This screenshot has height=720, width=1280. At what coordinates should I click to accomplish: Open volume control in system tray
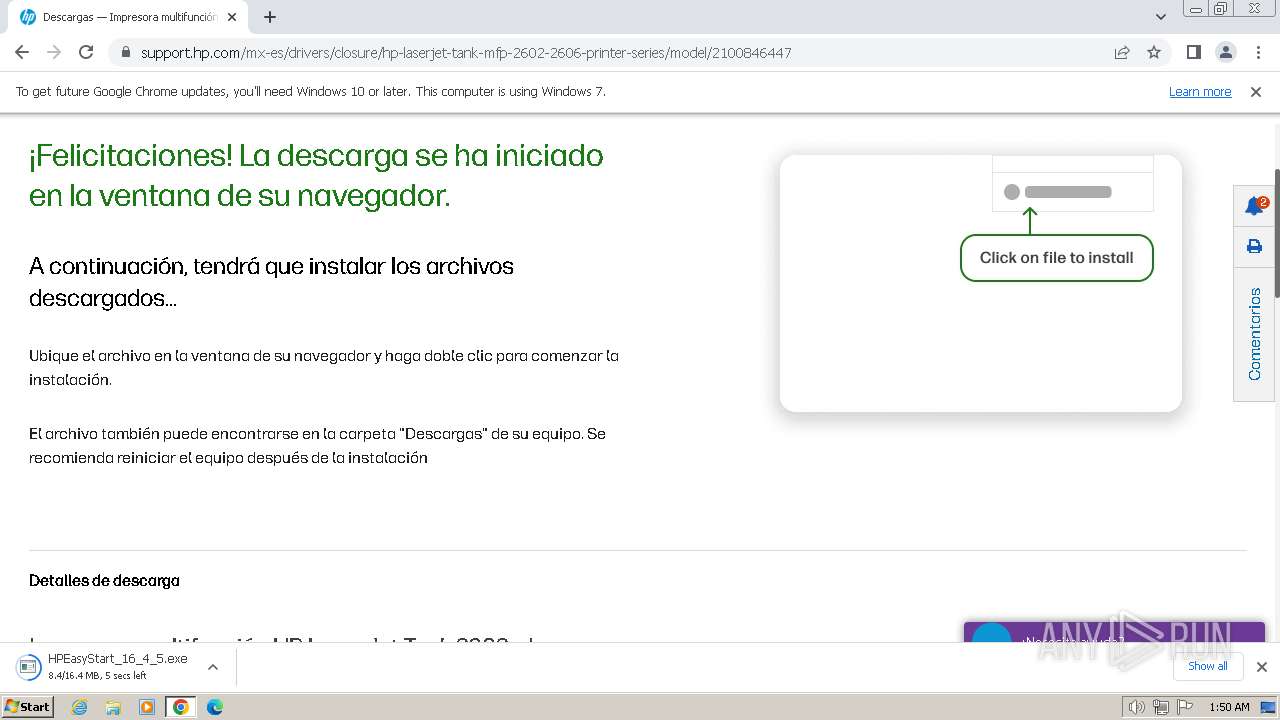[1137, 707]
